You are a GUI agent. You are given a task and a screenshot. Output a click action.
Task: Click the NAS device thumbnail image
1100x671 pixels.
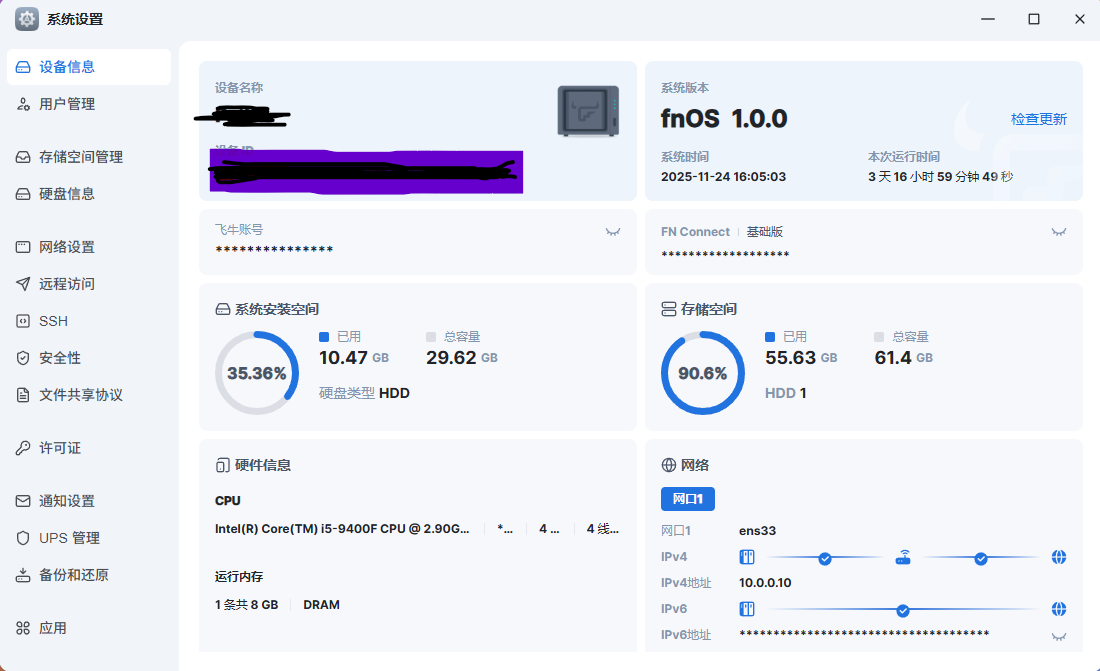(x=588, y=111)
